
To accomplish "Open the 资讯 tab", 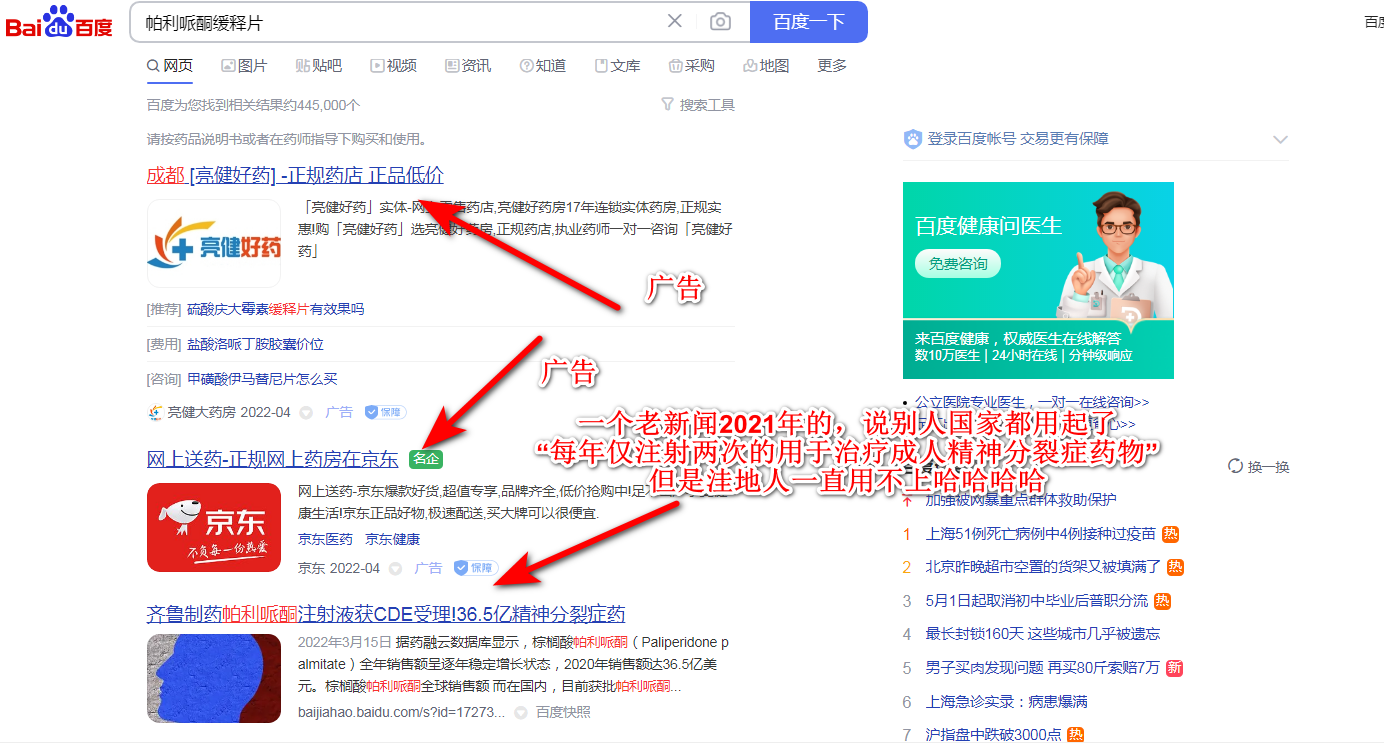I will (x=468, y=66).
